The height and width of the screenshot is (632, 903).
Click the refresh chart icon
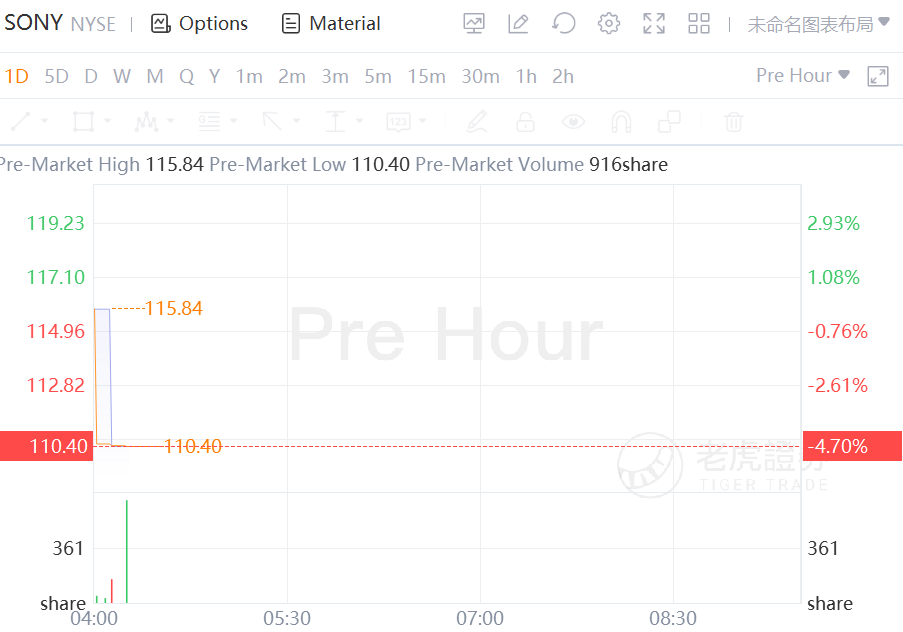[x=564, y=23]
